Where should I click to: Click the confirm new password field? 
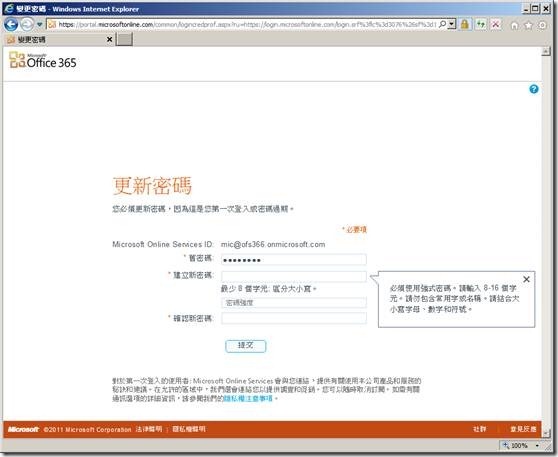point(294,318)
